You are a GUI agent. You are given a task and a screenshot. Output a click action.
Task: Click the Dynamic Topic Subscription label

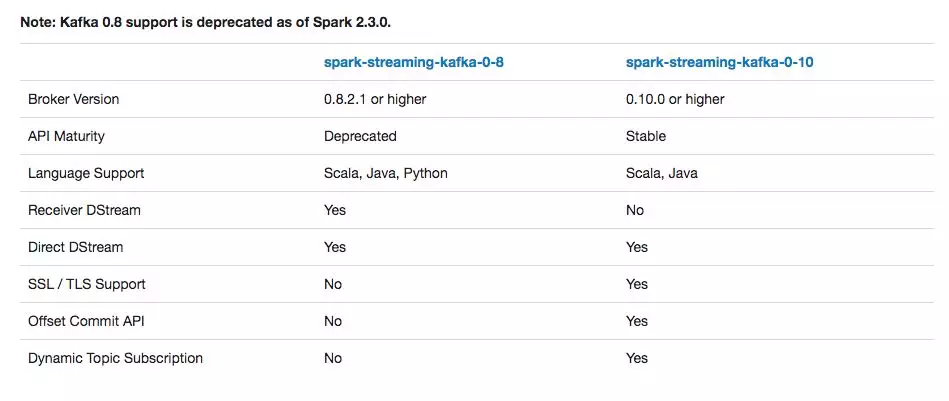point(115,358)
